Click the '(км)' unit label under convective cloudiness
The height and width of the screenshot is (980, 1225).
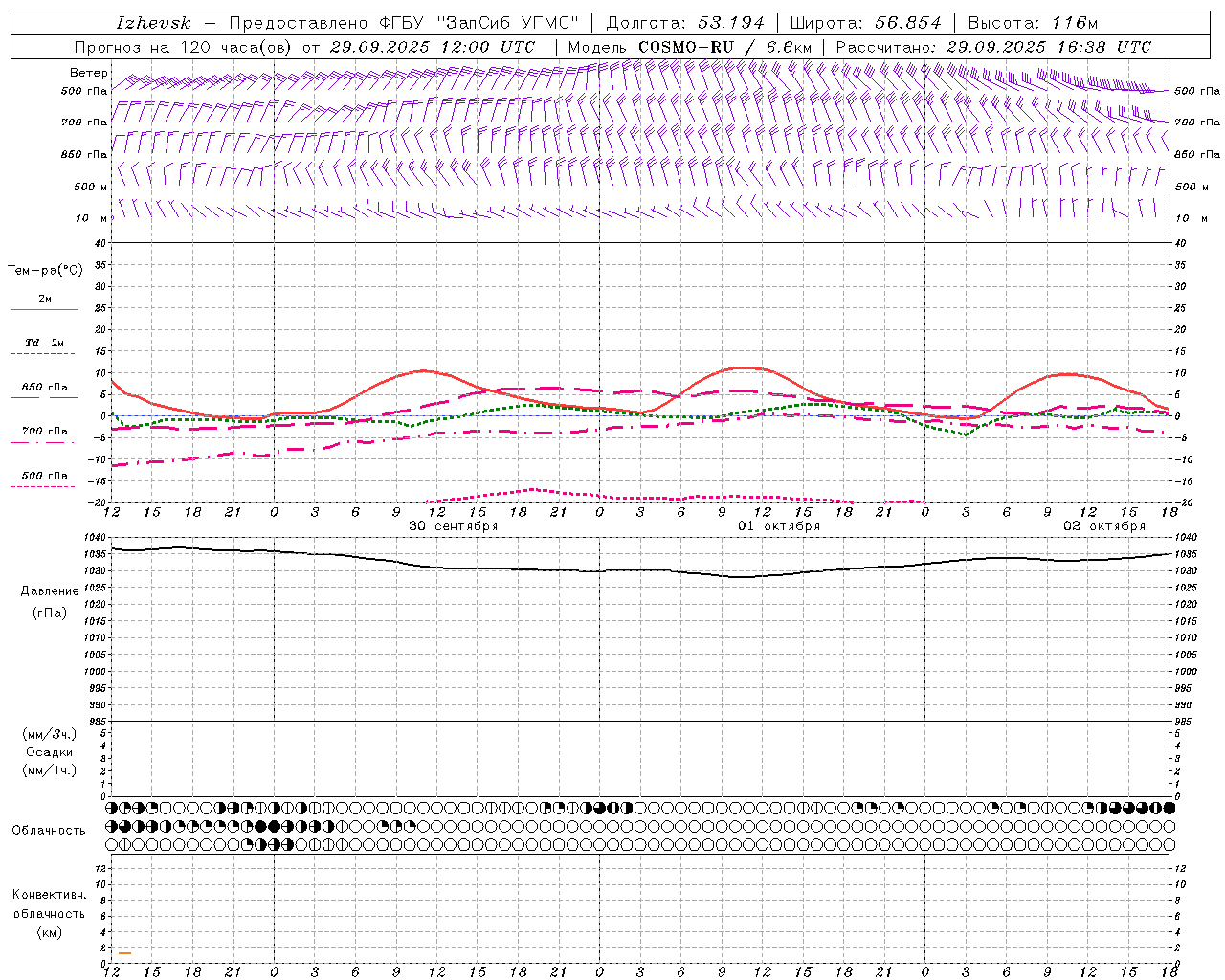[50, 932]
